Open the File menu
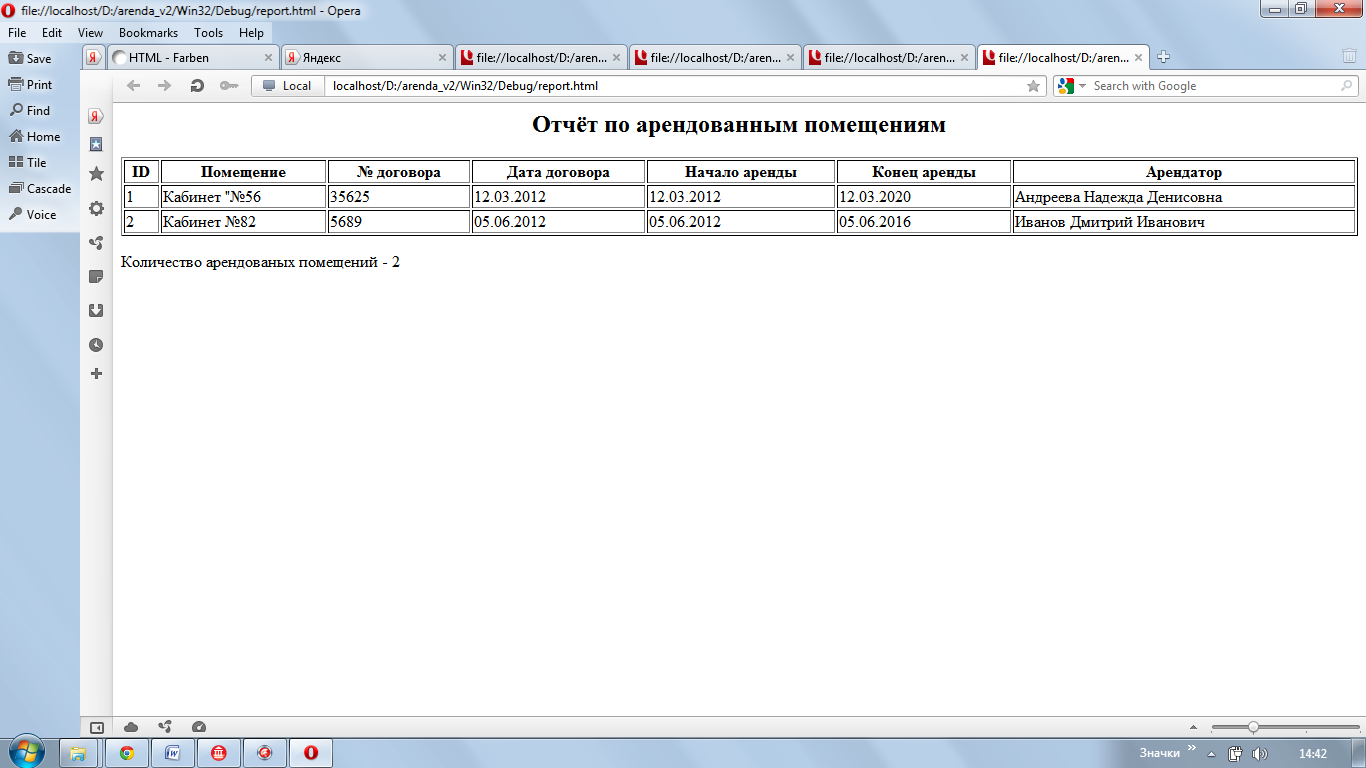The height and width of the screenshot is (768, 1366). (x=17, y=33)
